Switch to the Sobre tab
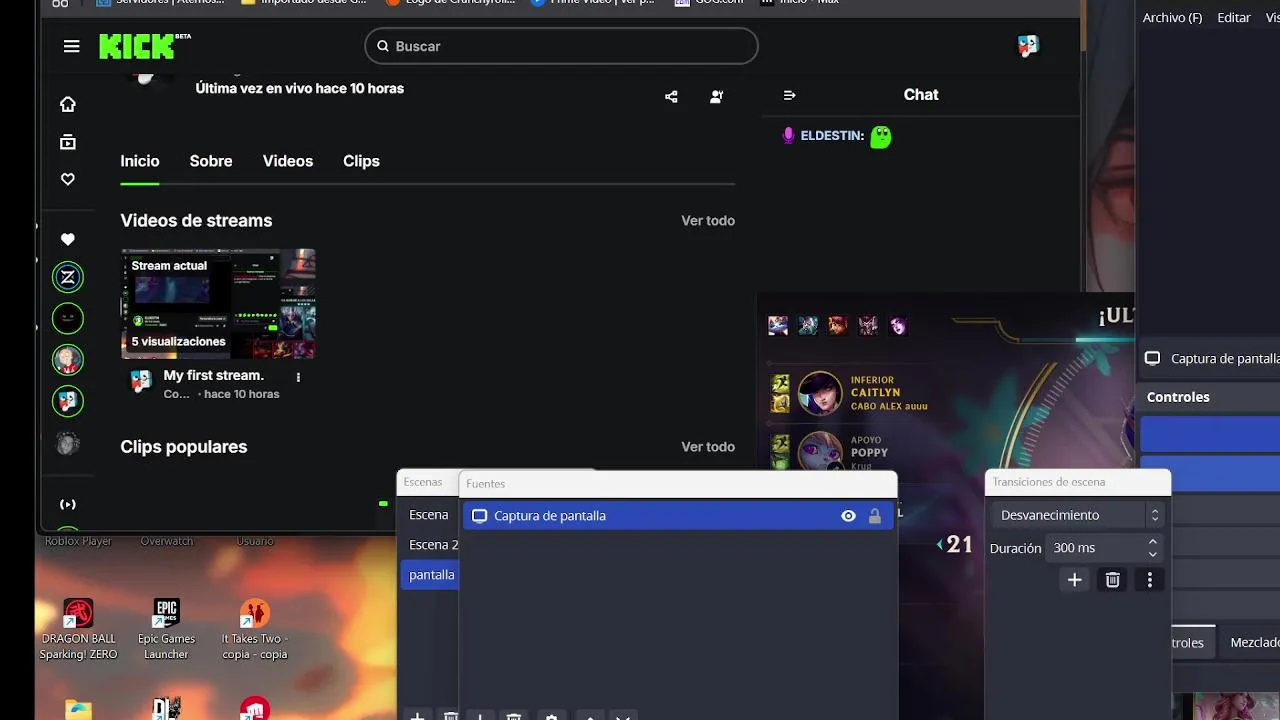The width and height of the screenshot is (1280, 720). (211, 161)
